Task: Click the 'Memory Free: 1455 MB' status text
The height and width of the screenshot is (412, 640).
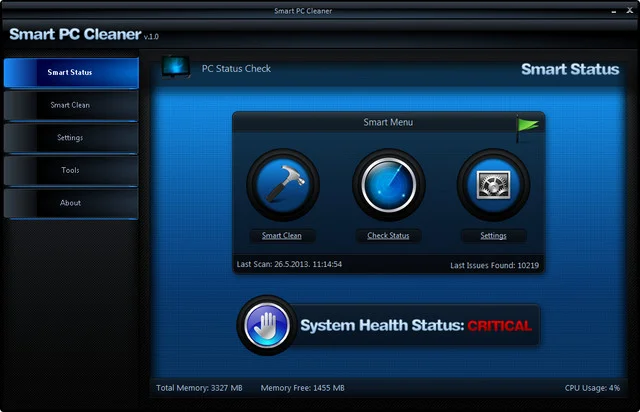Action: 302,388
